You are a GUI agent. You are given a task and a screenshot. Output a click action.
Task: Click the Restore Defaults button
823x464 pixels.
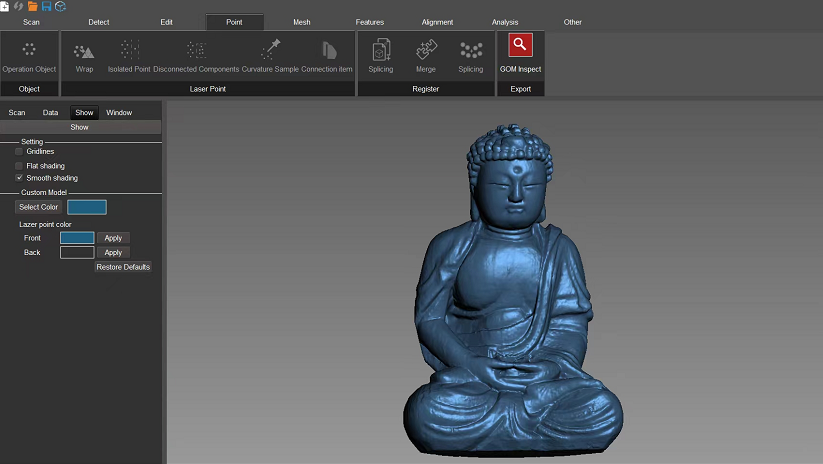click(123, 267)
